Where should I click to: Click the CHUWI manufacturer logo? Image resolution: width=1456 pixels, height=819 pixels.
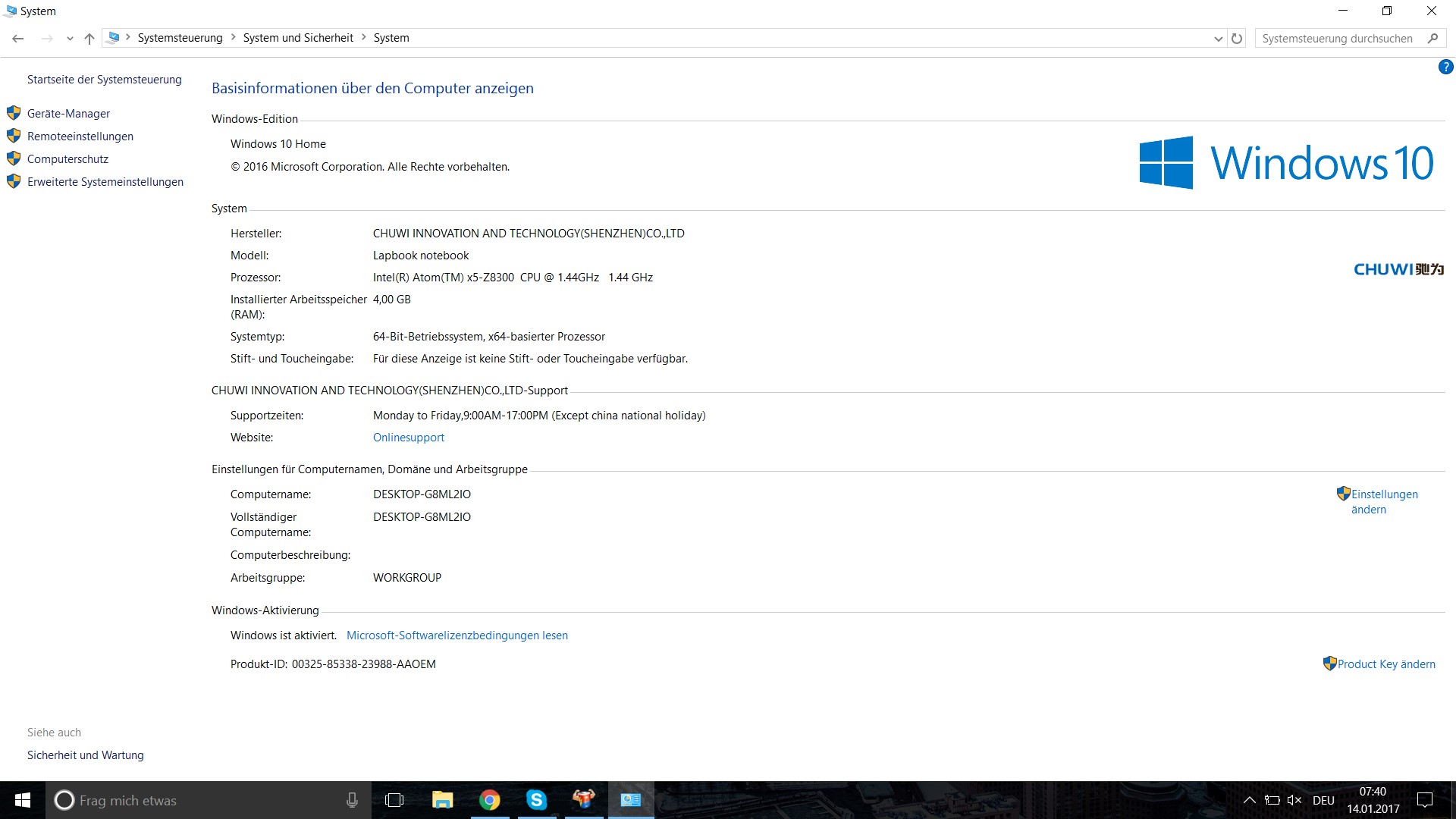pos(1398,269)
